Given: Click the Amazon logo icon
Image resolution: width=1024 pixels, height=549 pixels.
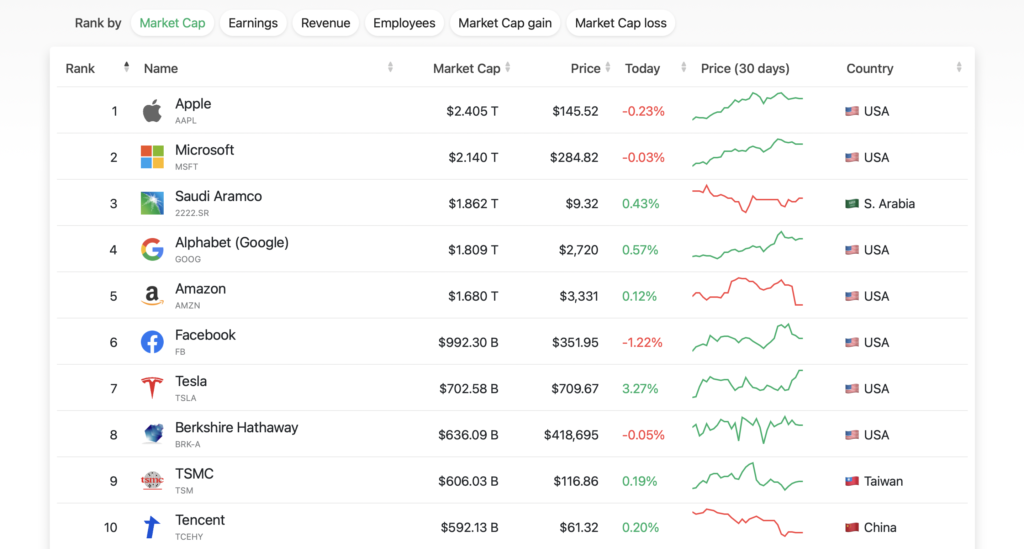Looking at the screenshot, I should [x=152, y=296].
